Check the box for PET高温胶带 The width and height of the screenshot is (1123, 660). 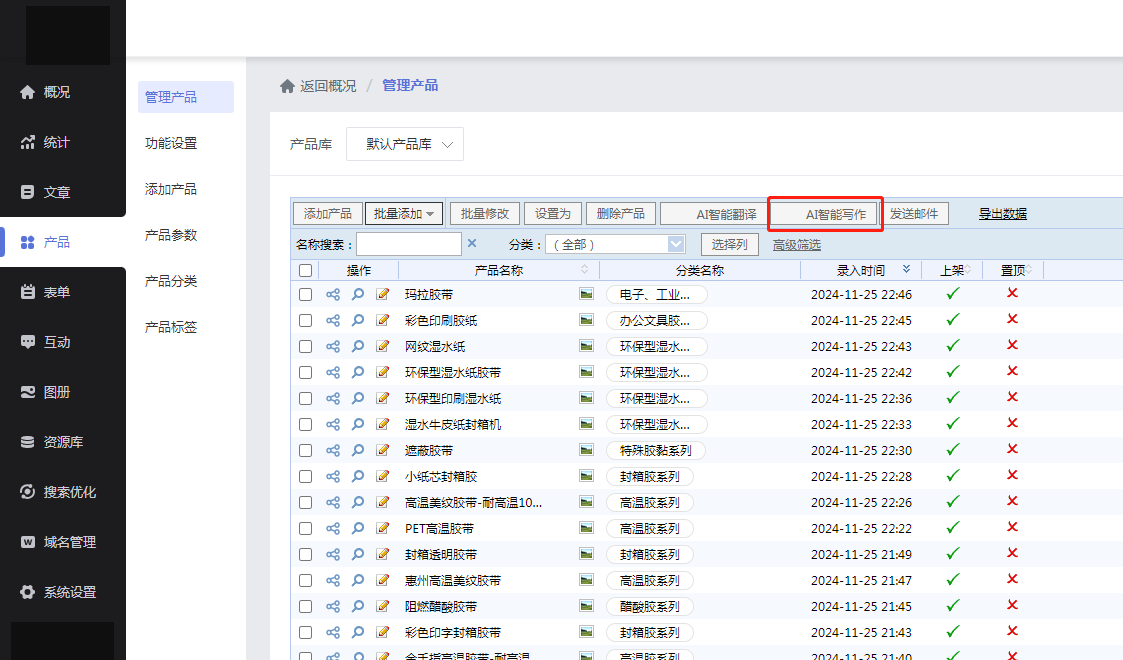point(305,528)
